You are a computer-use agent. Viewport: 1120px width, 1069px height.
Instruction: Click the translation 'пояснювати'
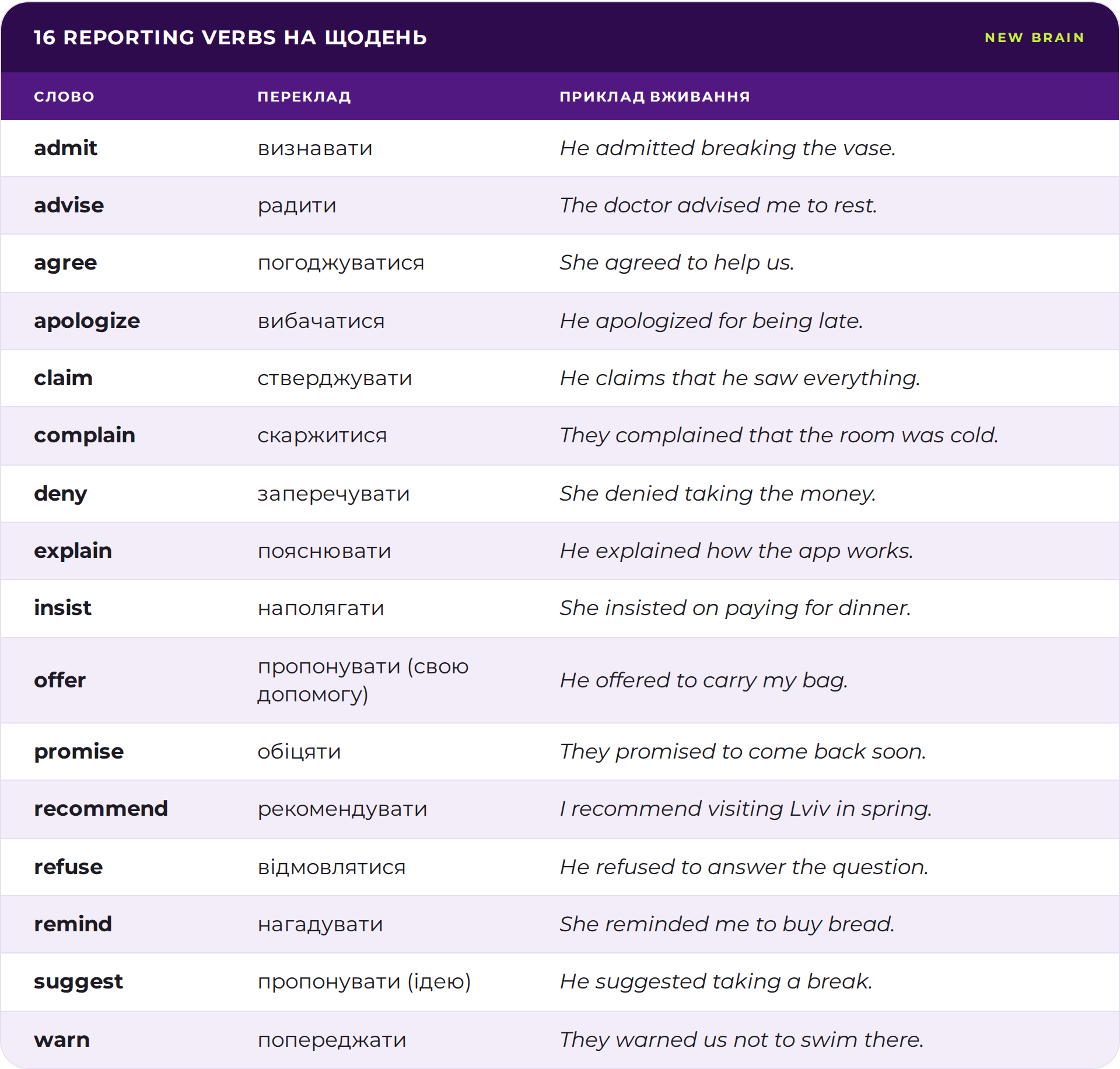pos(324,551)
